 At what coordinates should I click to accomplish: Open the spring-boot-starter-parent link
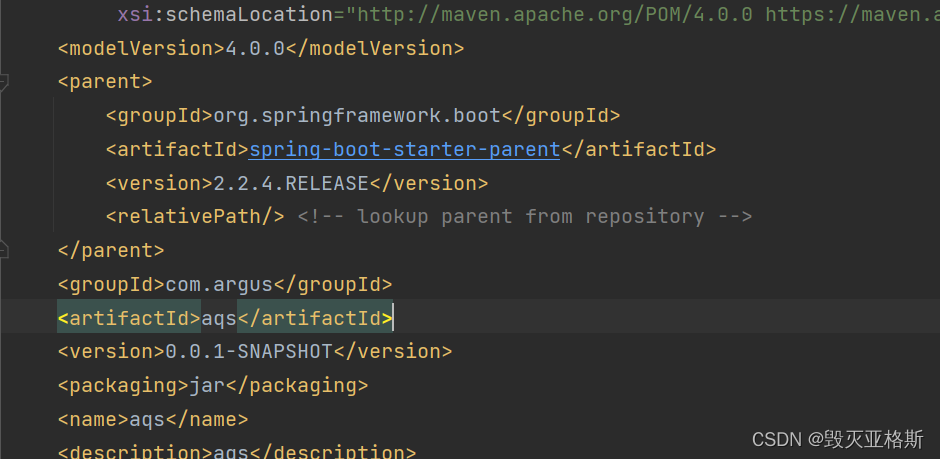(405, 149)
